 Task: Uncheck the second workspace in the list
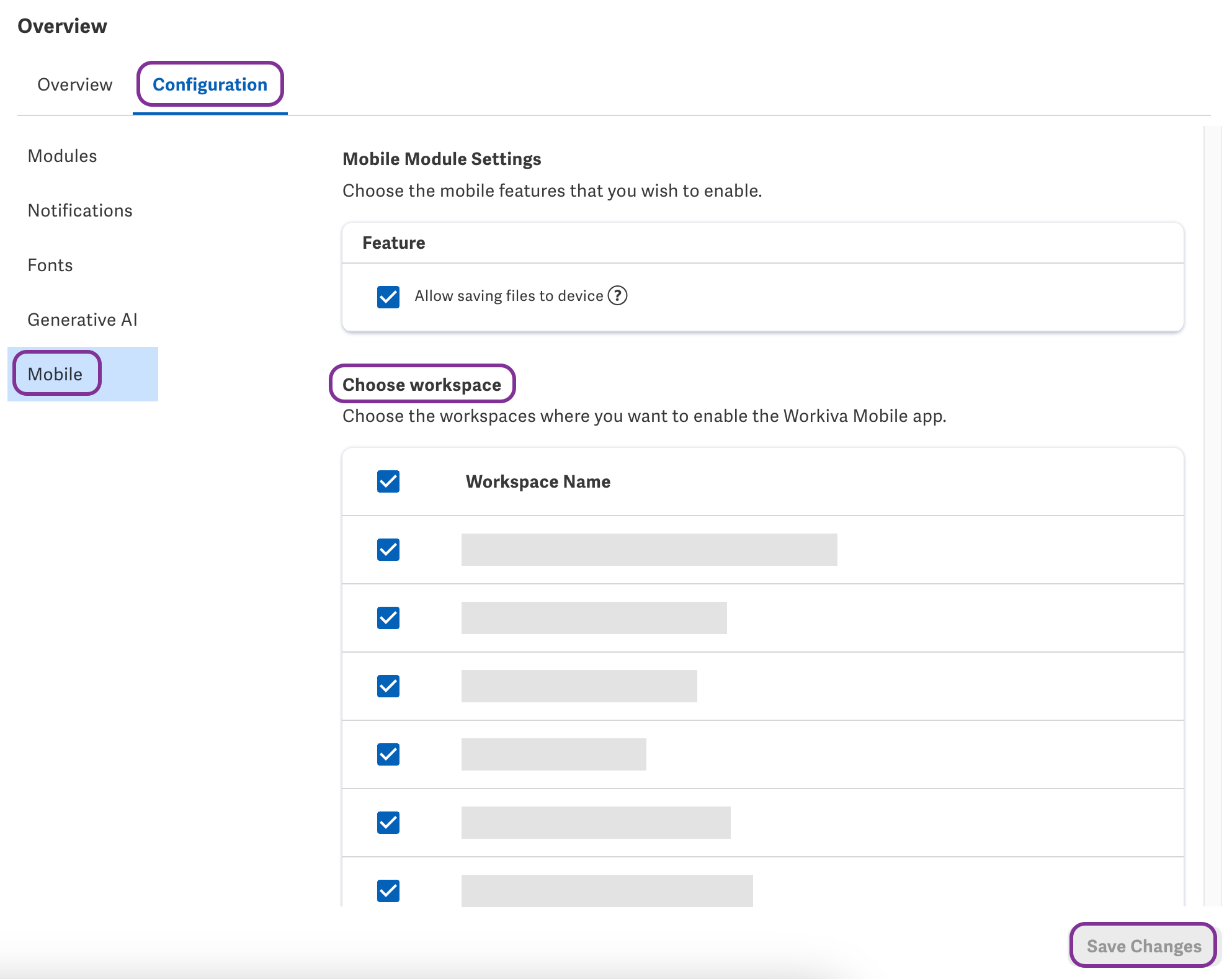click(387, 618)
